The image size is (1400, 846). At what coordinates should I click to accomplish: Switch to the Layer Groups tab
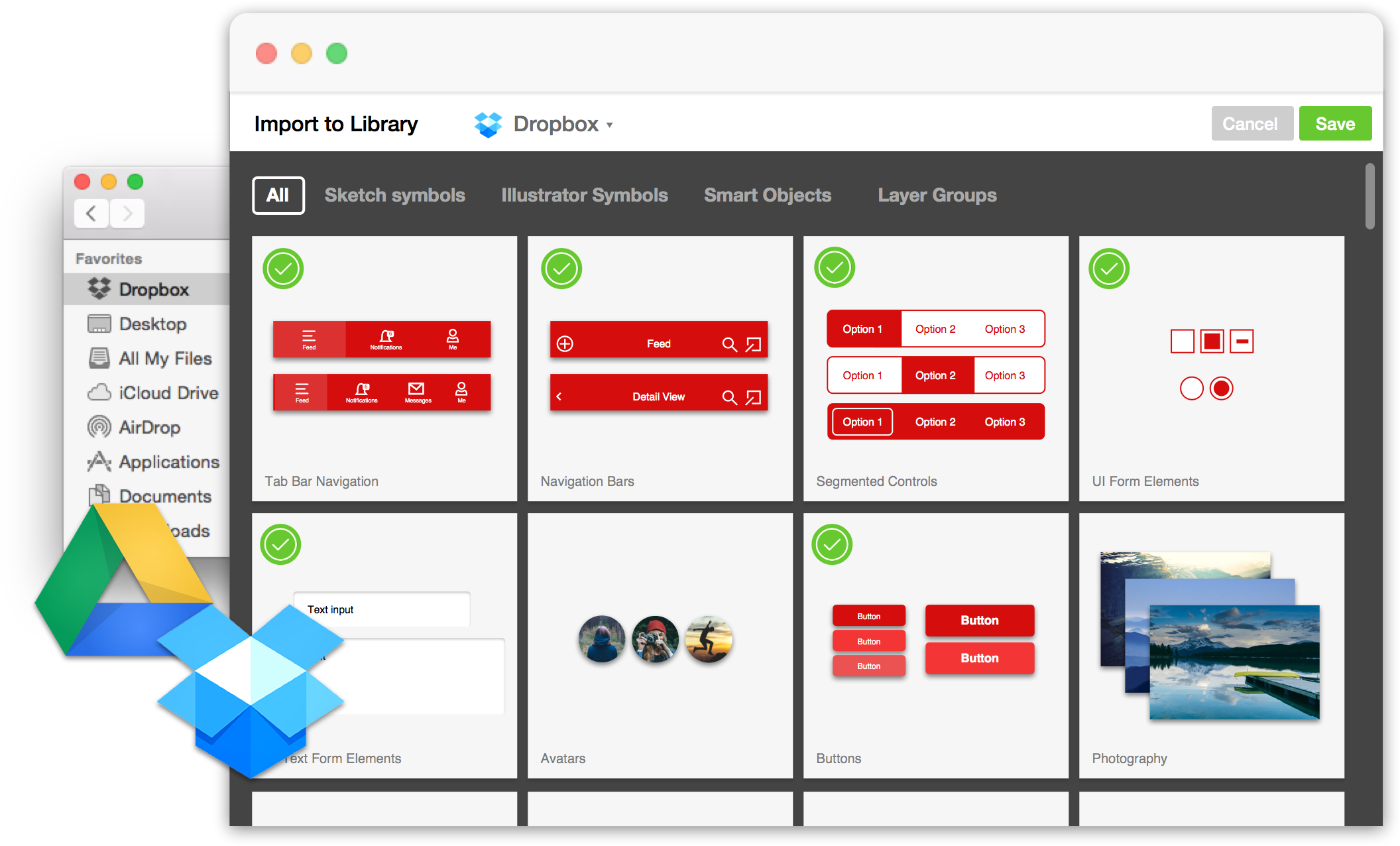[937, 195]
